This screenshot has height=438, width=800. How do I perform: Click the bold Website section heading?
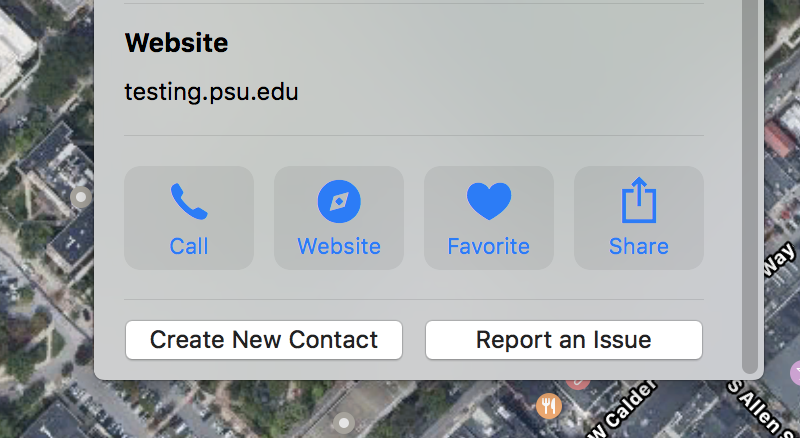[177, 42]
